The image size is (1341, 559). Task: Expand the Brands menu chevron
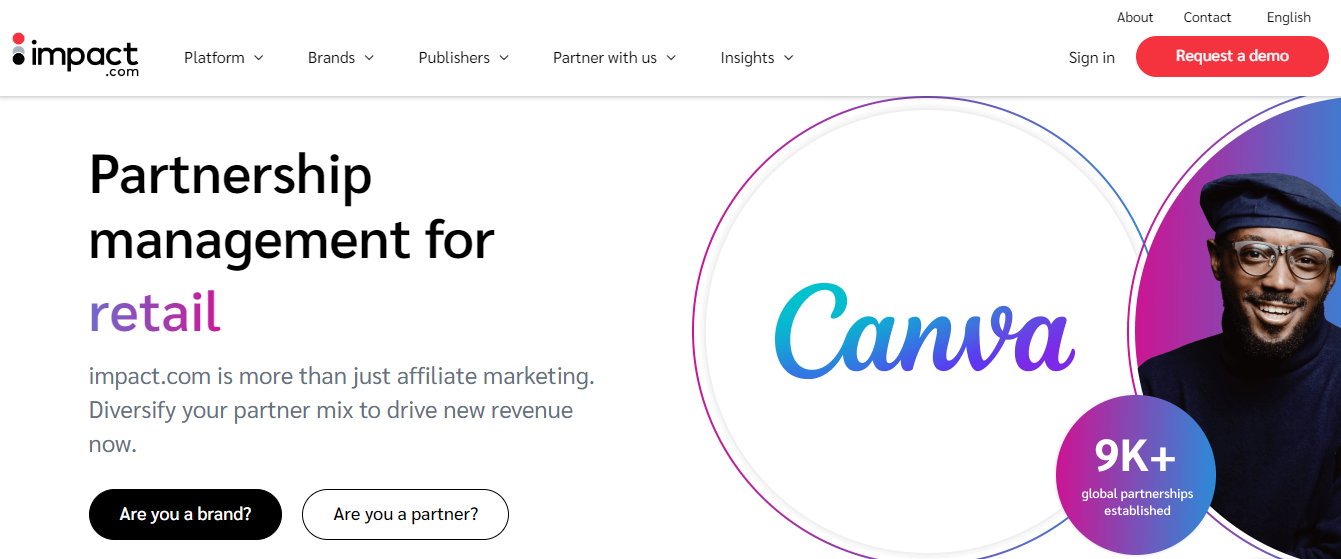tap(369, 58)
